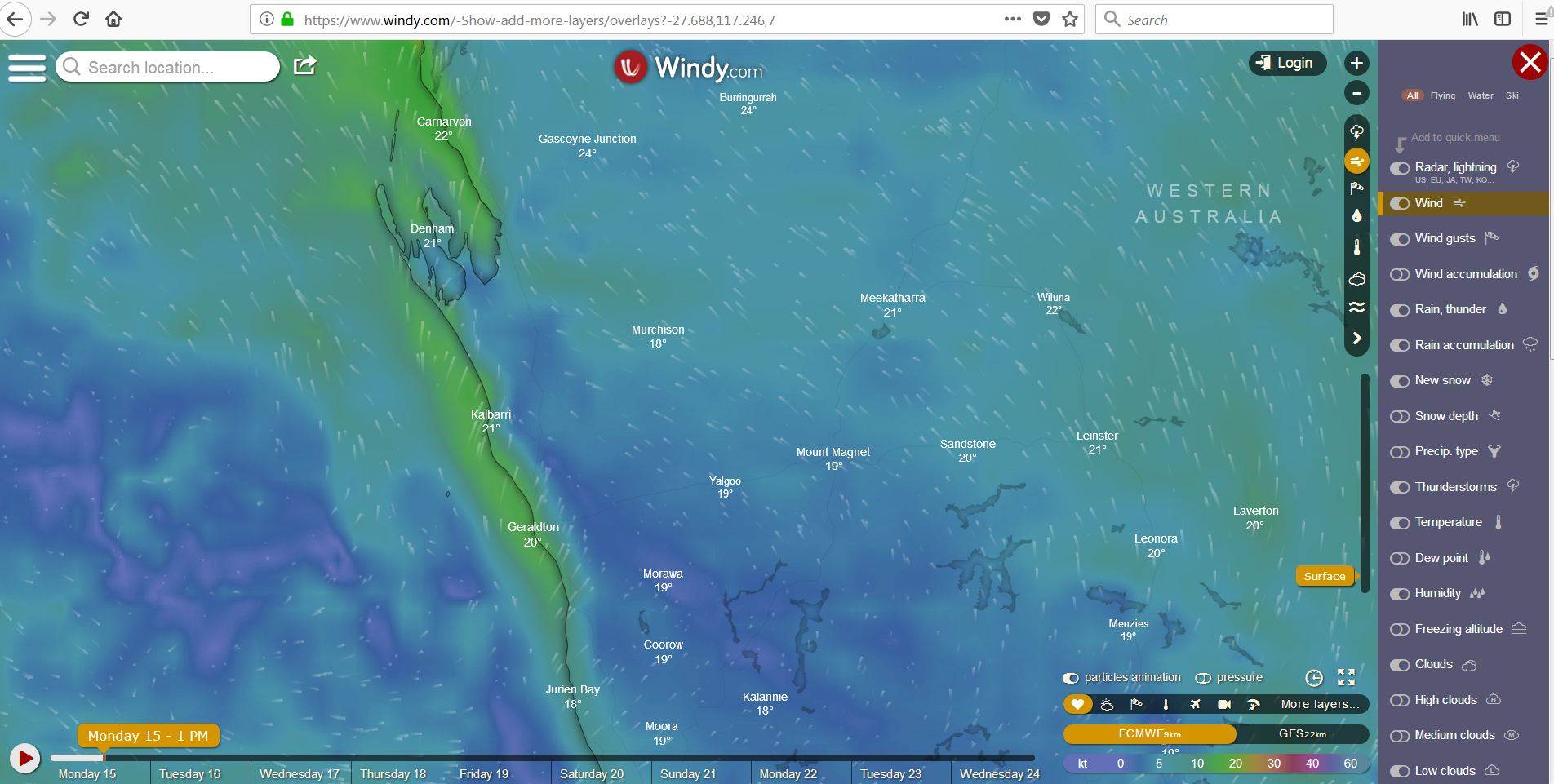
Task: Select the clouds icon in vertical map toolbar
Action: click(1356, 278)
